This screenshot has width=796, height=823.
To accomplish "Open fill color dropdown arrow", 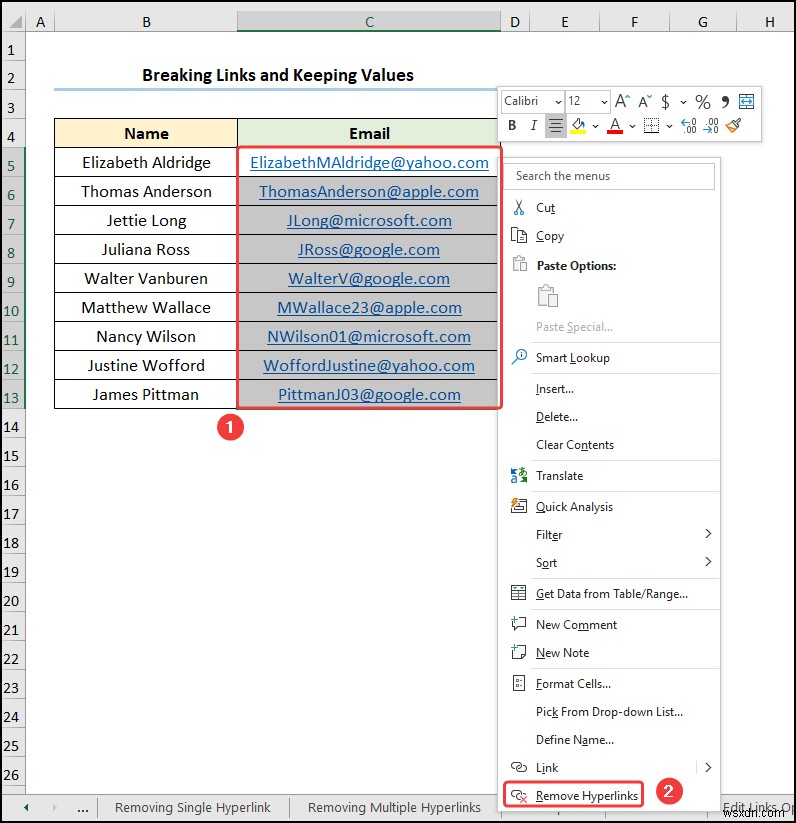I will coord(595,126).
